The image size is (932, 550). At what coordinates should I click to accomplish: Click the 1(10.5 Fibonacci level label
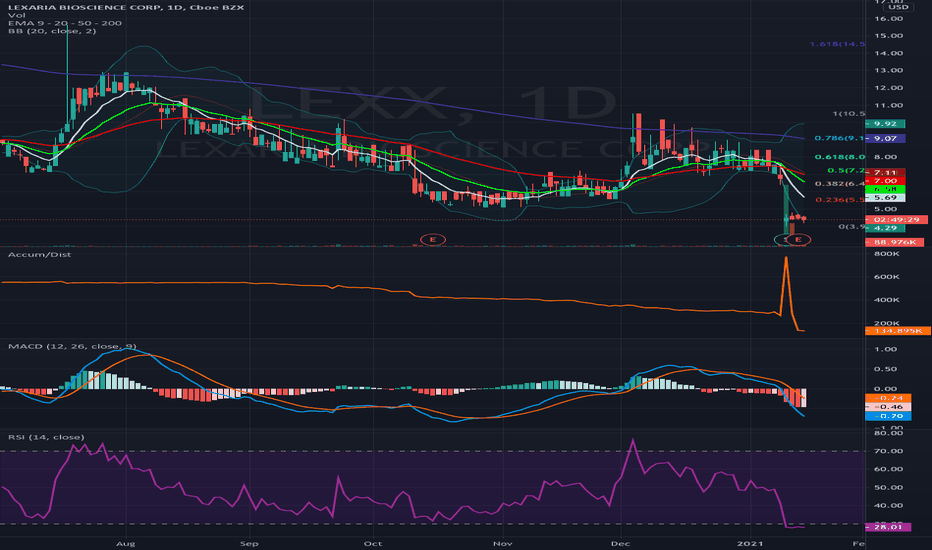849,114
